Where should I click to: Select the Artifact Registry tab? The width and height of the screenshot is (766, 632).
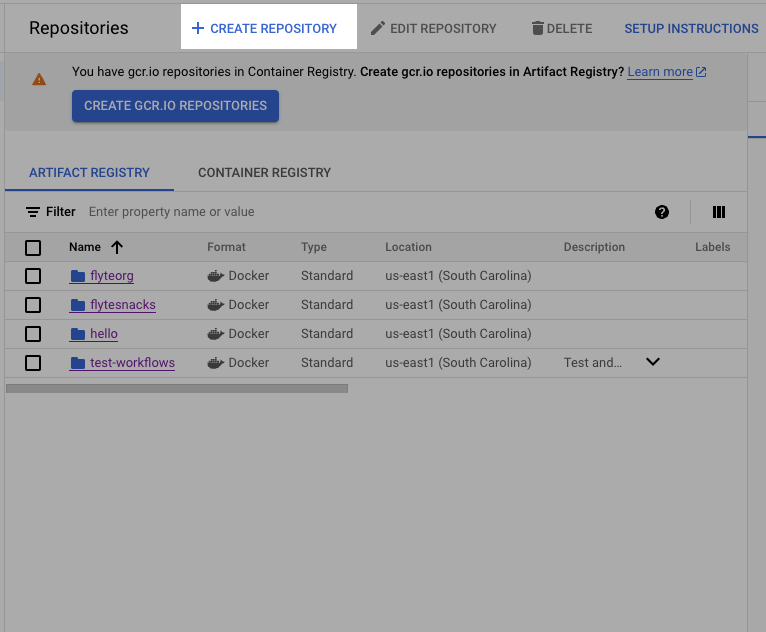tap(89, 173)
